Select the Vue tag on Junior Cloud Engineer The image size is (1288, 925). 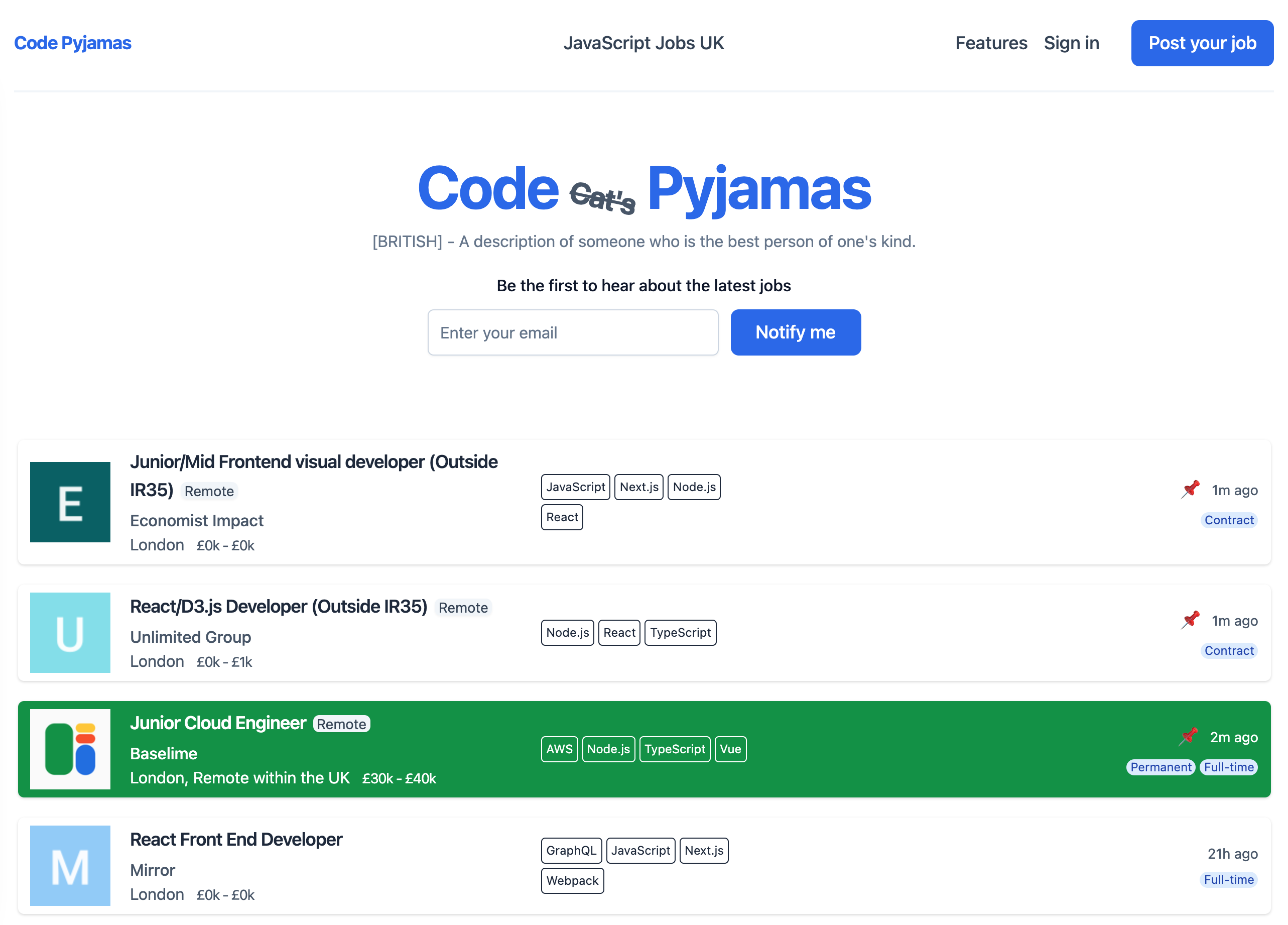pyautogui.click(x=730, y=749)
